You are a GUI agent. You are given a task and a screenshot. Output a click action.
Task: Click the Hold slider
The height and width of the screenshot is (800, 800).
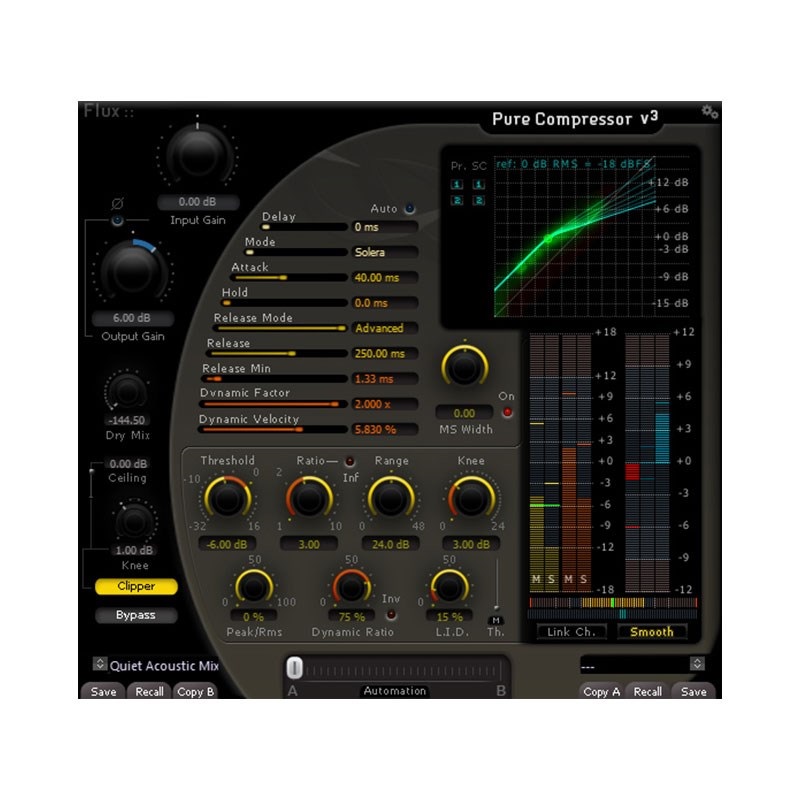pyautogui.click(x=285, y=303)
